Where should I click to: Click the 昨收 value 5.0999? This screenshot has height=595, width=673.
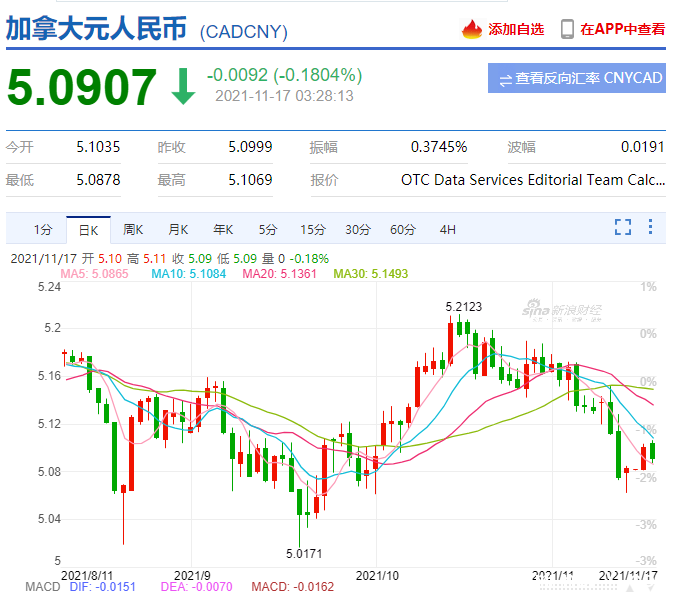pos(250,147)
